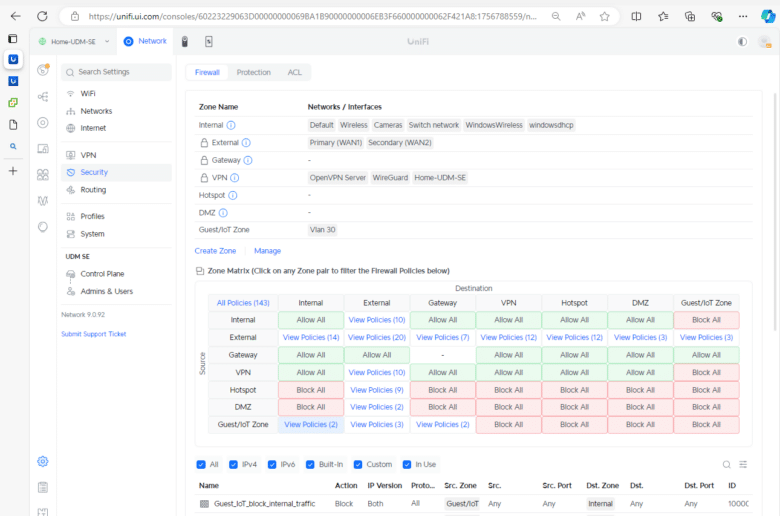View Policies (14) for External to Internal
The image size is (780, 516).
coord(311,337)
